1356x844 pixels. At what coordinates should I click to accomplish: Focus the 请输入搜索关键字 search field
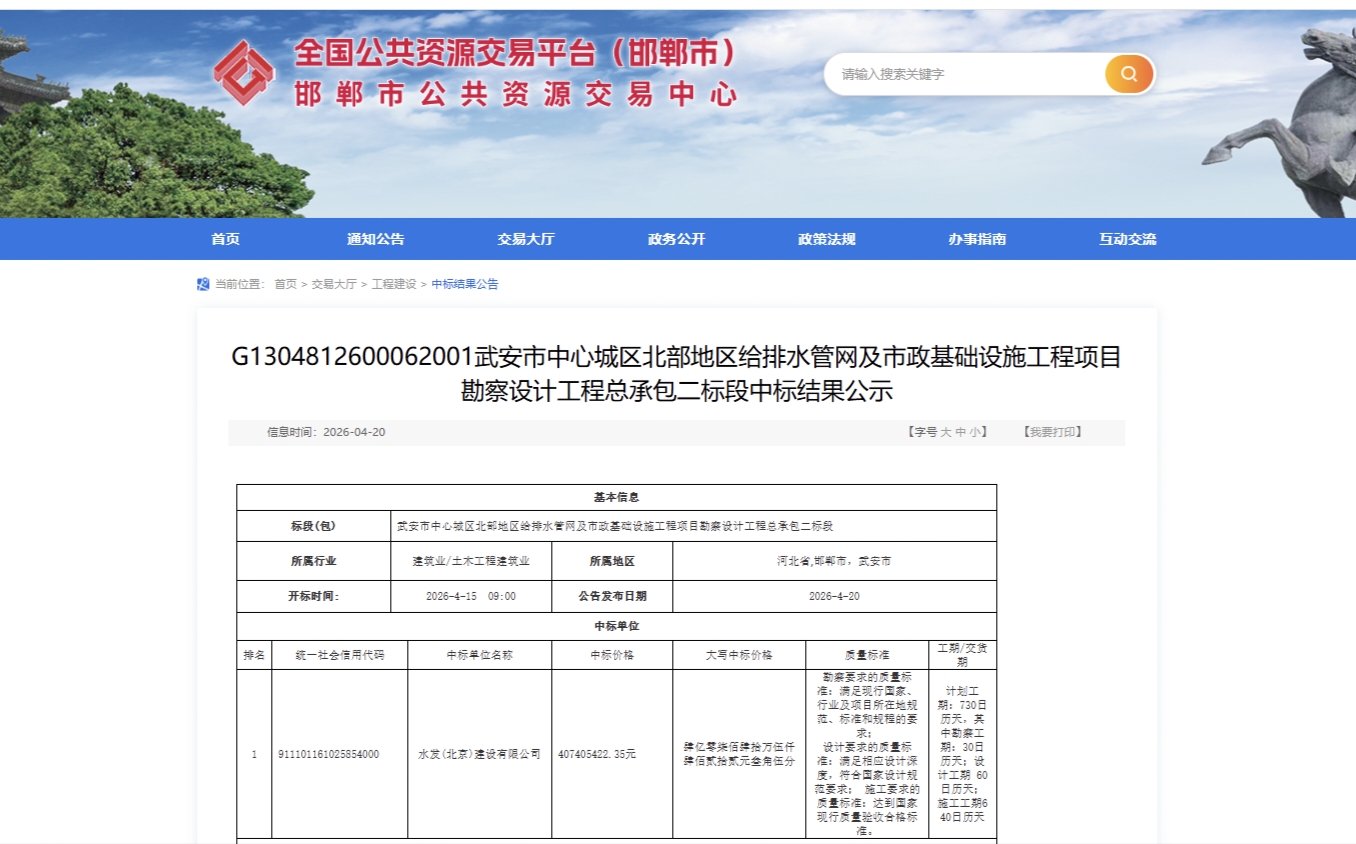(965, 74)
